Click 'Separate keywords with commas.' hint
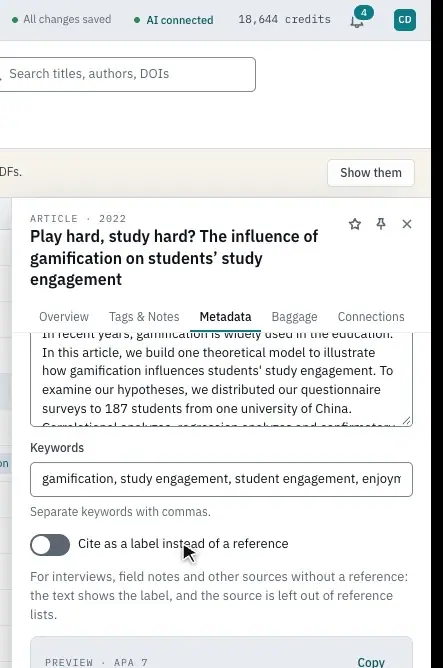This screenshot has width=443, height=668. 121,512
